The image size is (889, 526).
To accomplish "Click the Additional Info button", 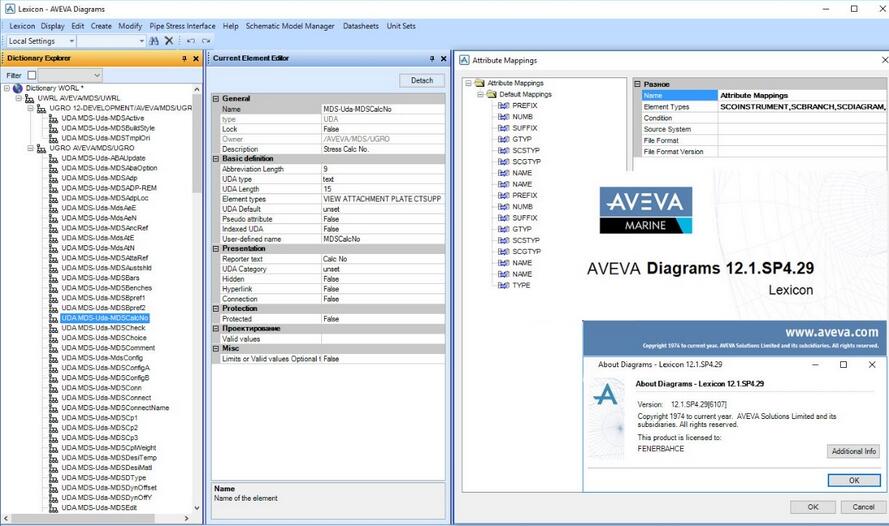I will tap(853, 451).
